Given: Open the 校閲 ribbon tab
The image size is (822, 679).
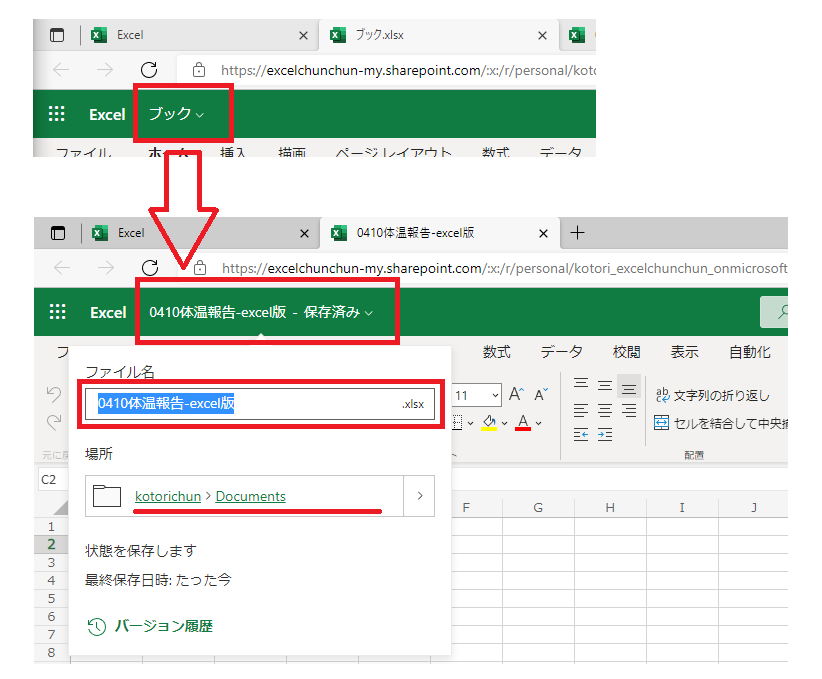Looking at the screenshot, I should [626, 352].
